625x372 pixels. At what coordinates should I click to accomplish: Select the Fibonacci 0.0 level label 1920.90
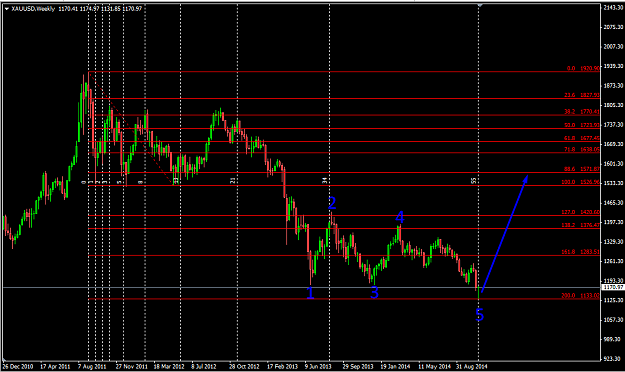[x=583, y=68]
